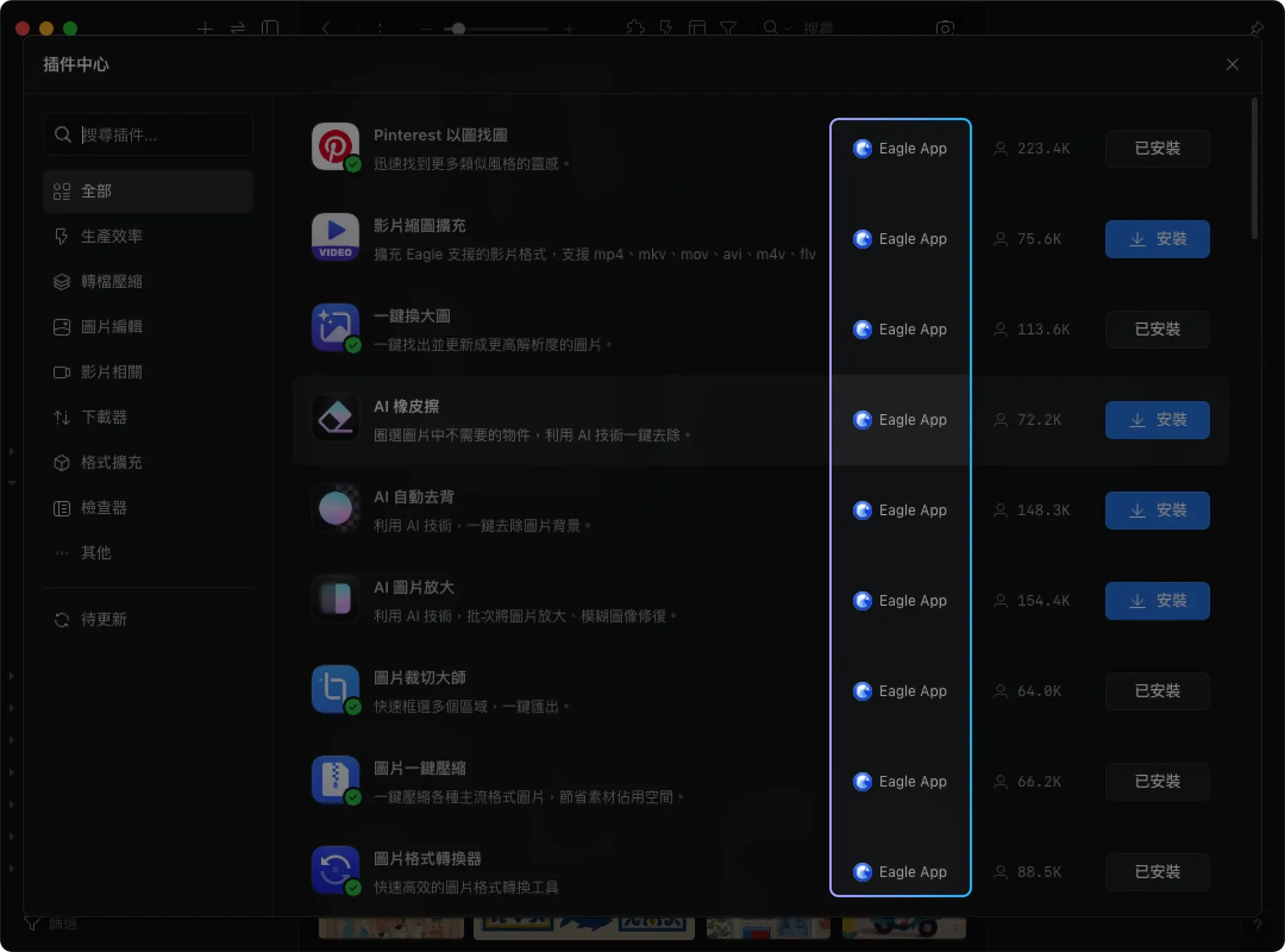
Task: Select the 影片相關 category
Action: pyautogui.click(x=148, y=372)
